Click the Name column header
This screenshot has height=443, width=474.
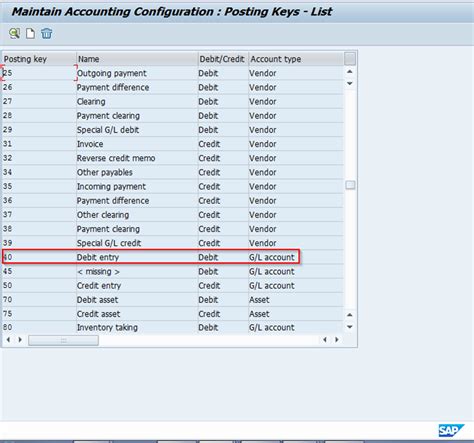pyautogui.click(x=137, y=59)
